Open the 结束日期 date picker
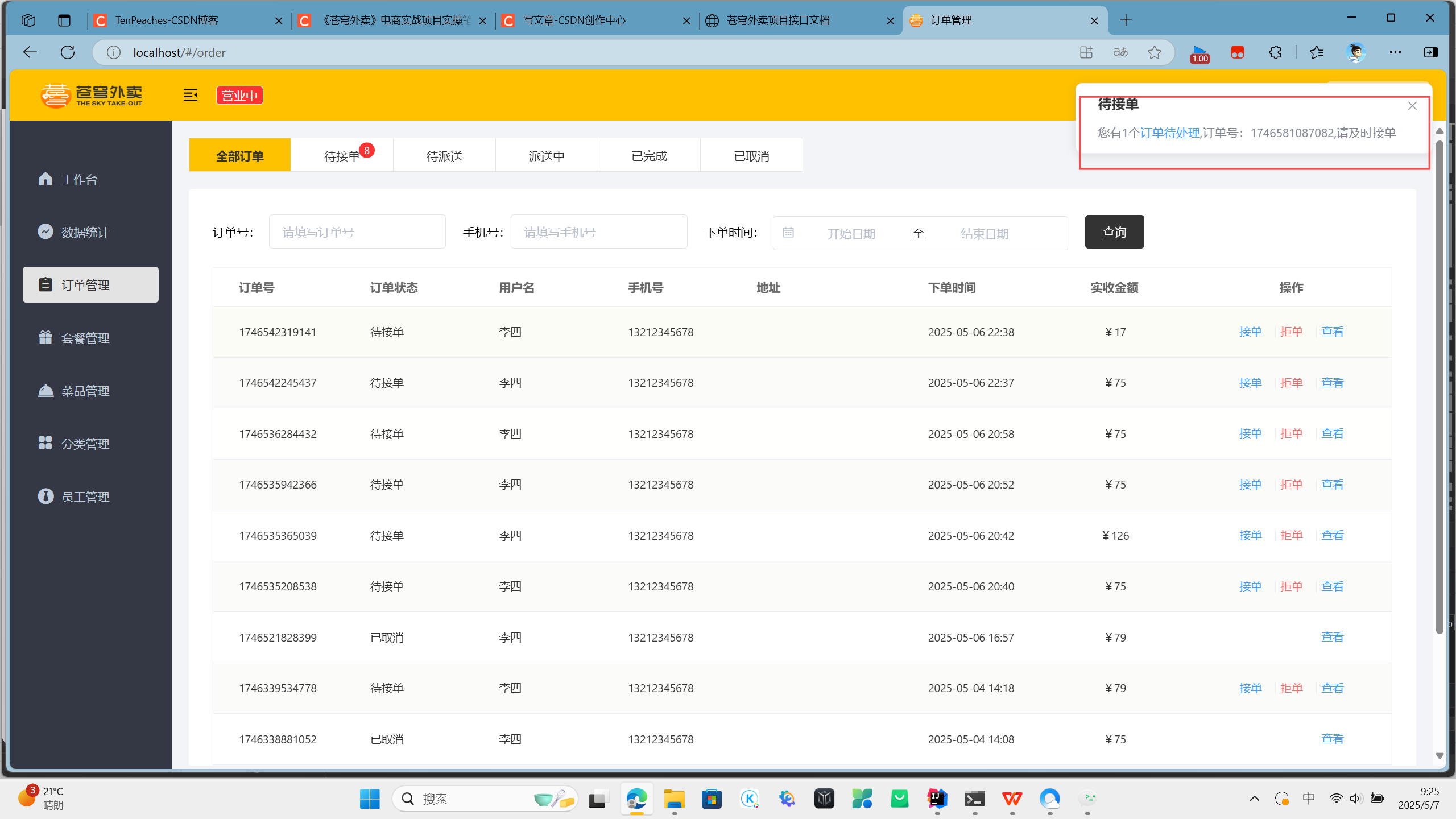 tap(984, 234)
